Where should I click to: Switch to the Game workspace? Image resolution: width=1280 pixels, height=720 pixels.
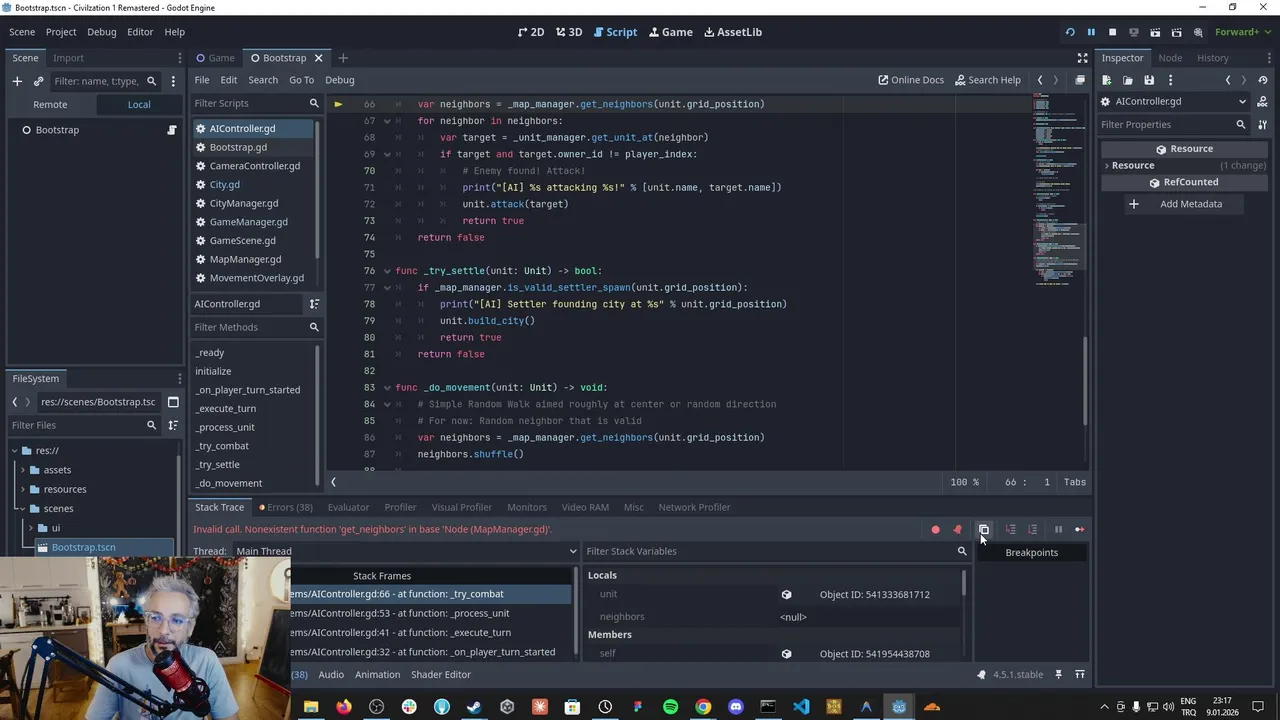pyautogui.click(x=670, y=32)
